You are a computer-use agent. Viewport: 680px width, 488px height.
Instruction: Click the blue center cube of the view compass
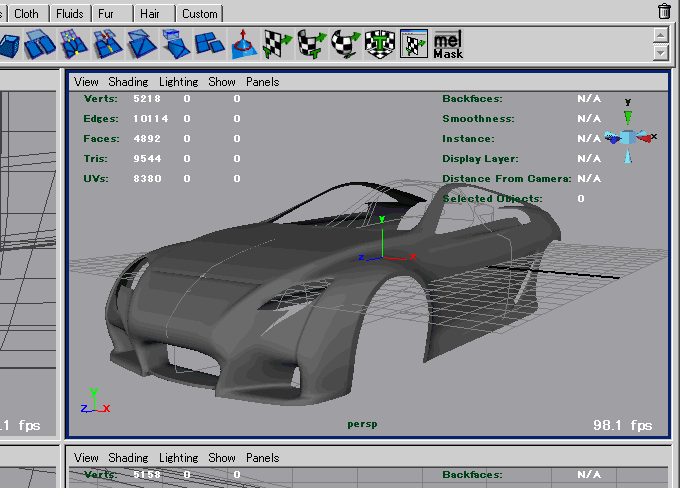point(628,138)
